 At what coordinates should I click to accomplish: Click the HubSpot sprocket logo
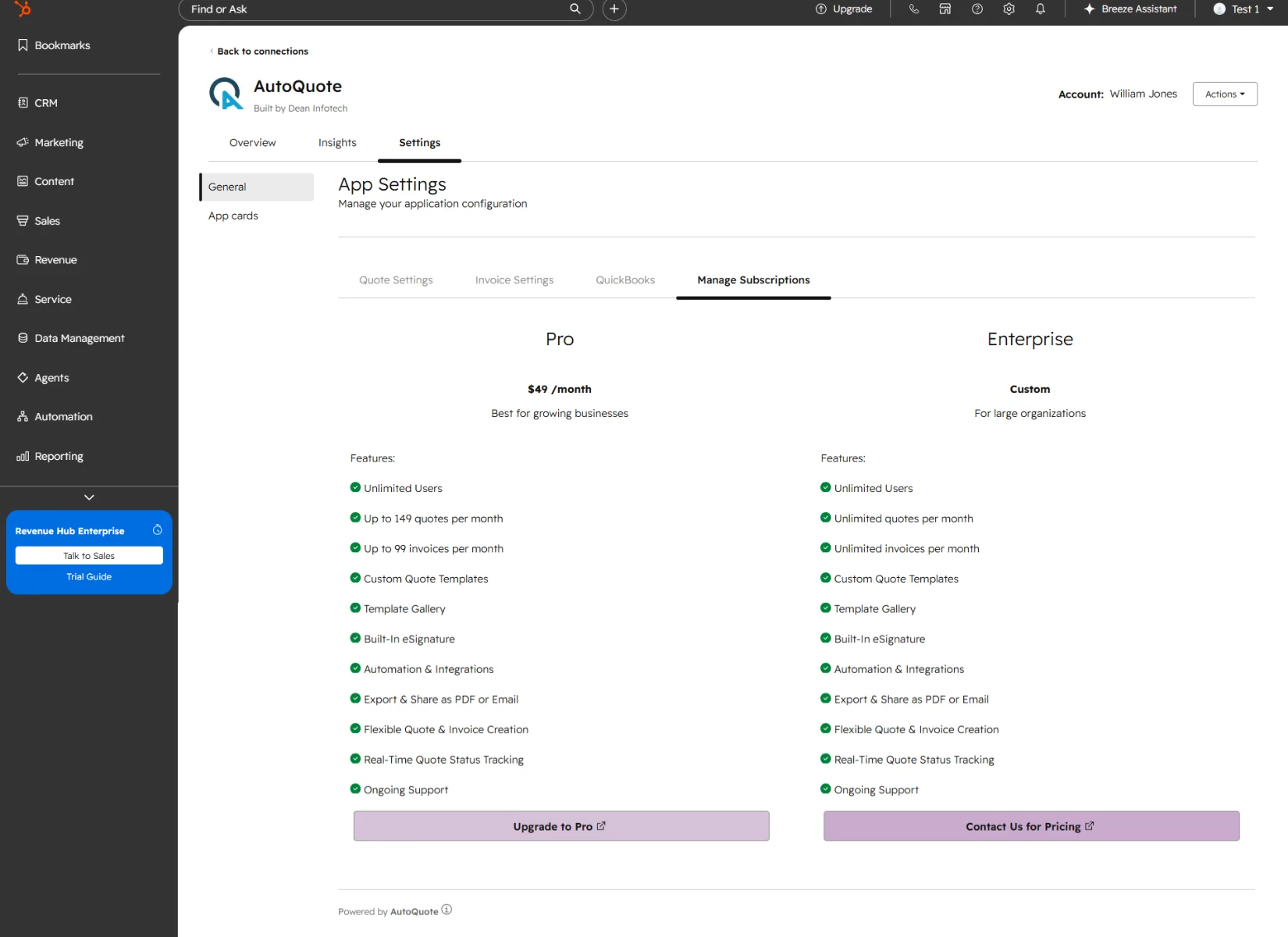click(23, 9)
